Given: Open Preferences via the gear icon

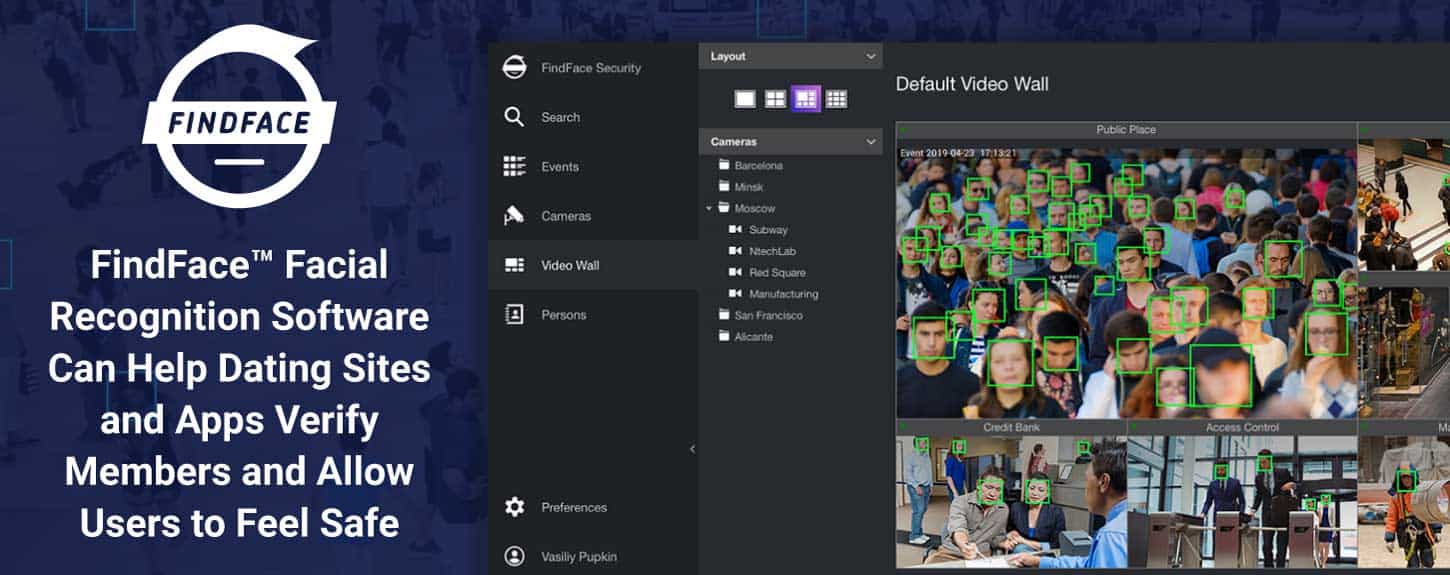Looking at the screenshot, I should [x=515, y=507].
